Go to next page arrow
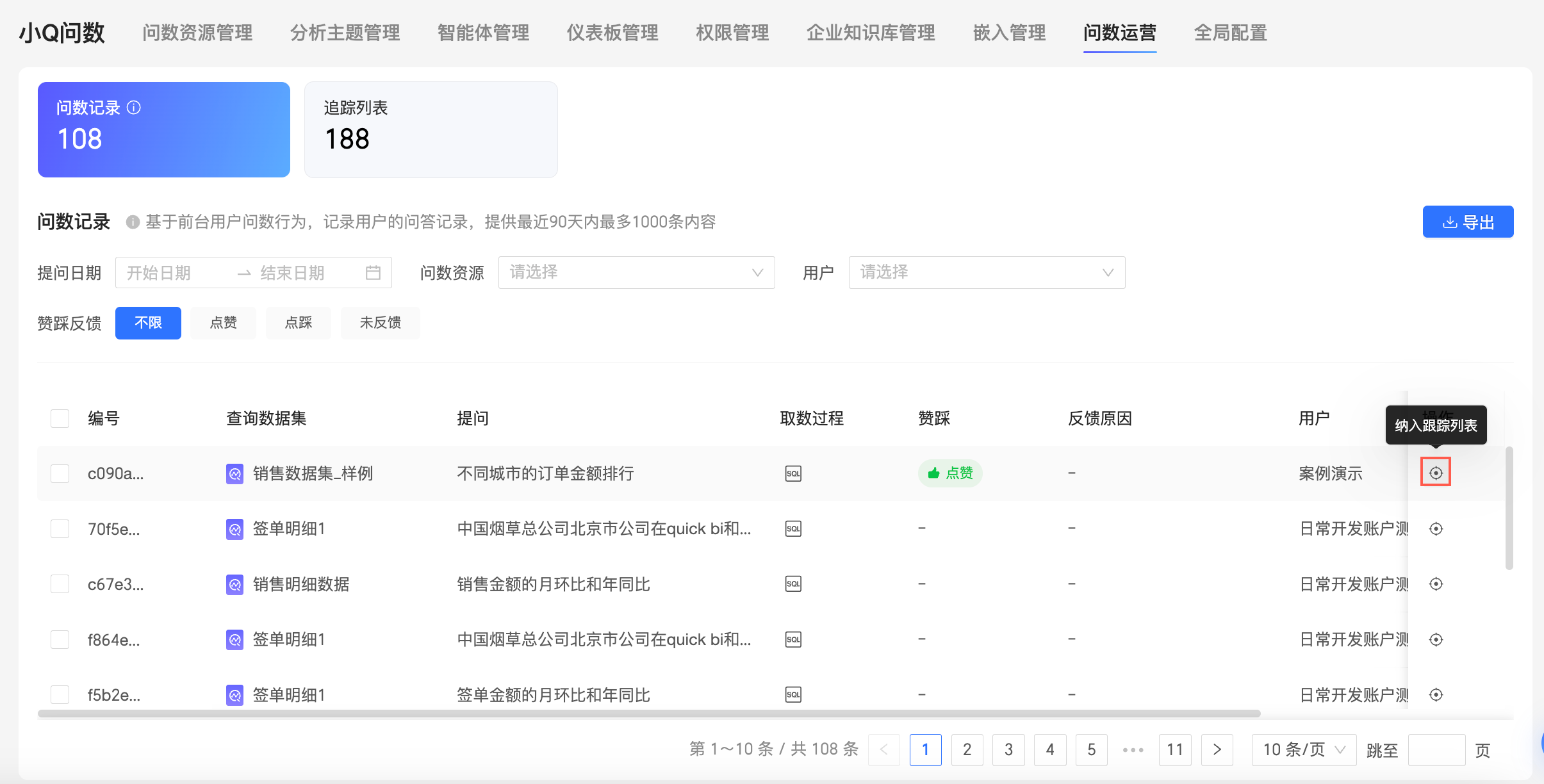 tap(1217, 749)
